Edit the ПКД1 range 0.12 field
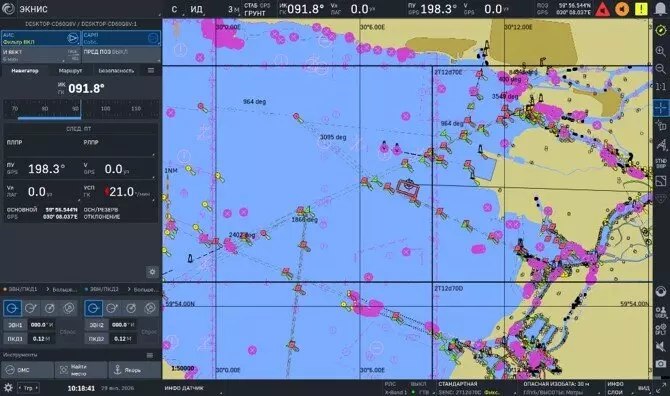Viewport: 670px width, 396px height. (41, 339)
